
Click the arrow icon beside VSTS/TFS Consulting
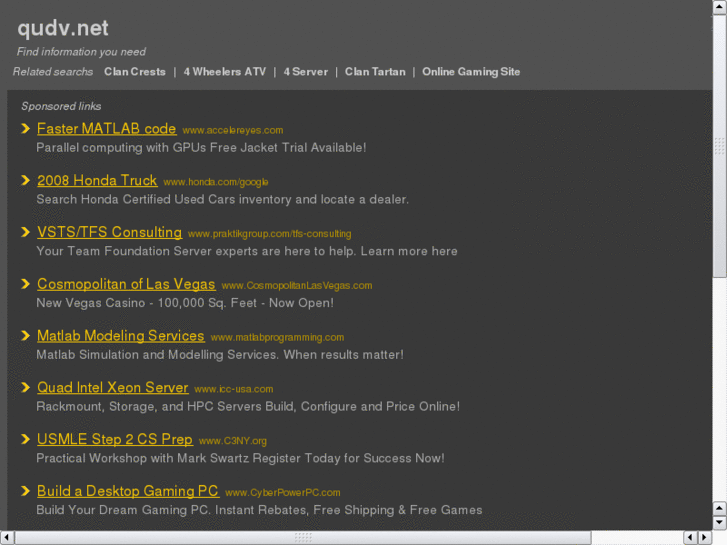[26, 232]
